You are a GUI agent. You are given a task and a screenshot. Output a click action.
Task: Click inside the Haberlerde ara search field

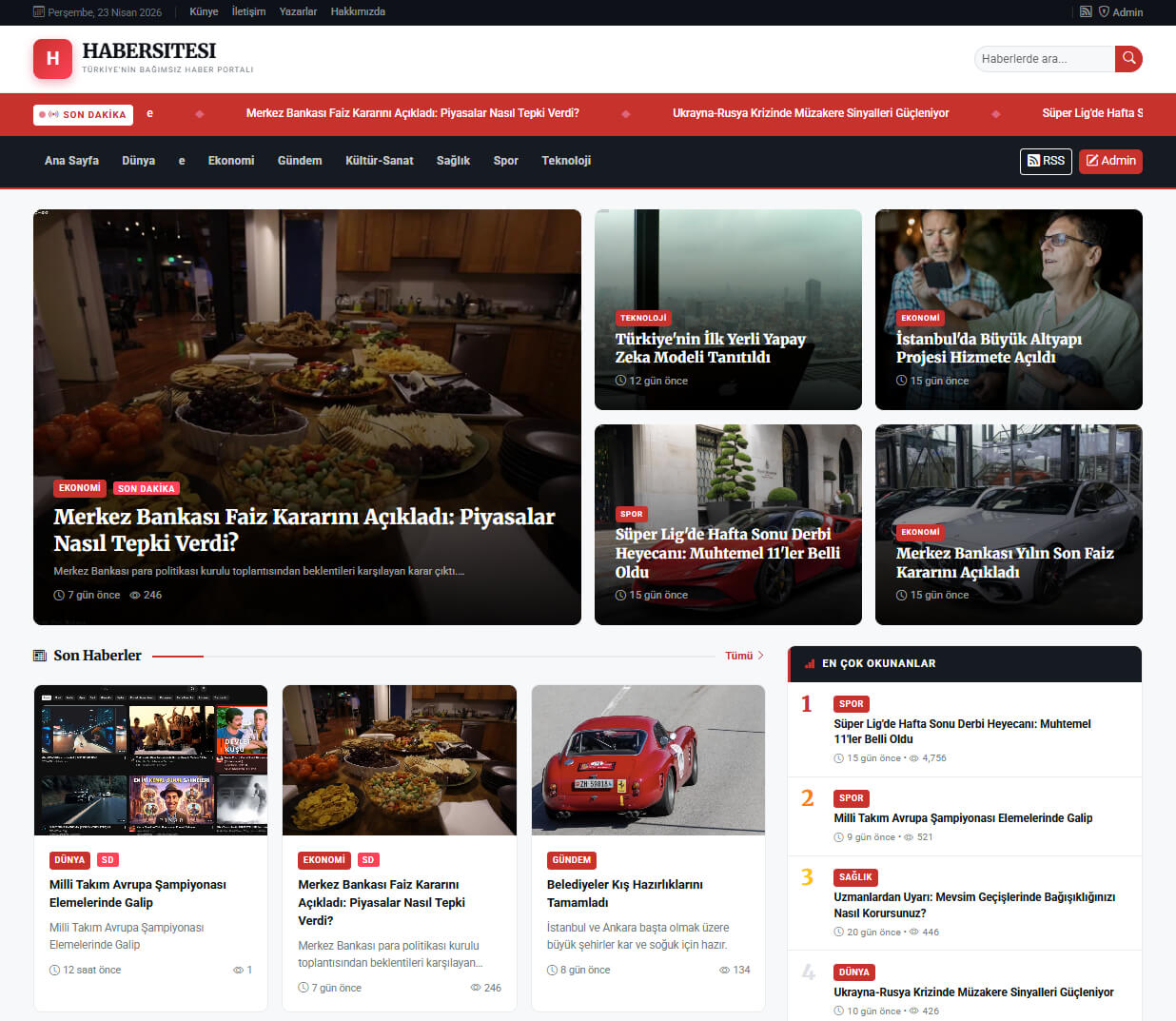pyautogui.click(x=1042, y=59)
